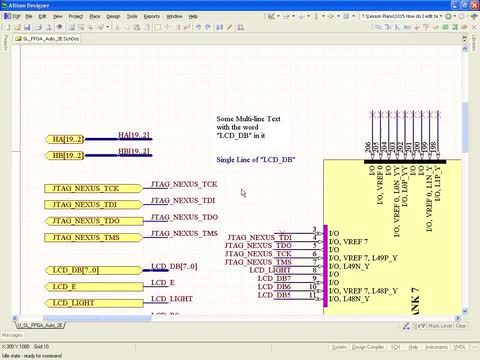The image size is (480, 360).
Task: Select the U_SL_FPGA_Auto_2E sheet tab
Action: 40,325
